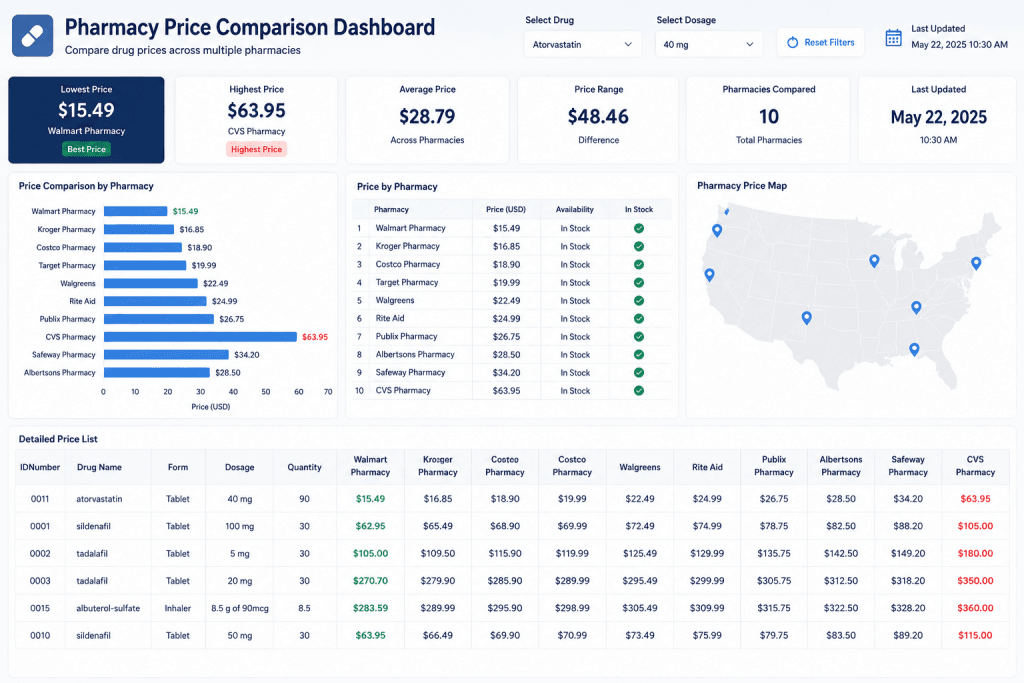1024x683 pixels.
Task: Click the Price (USD) column header
Action: [x=505, y=210]
